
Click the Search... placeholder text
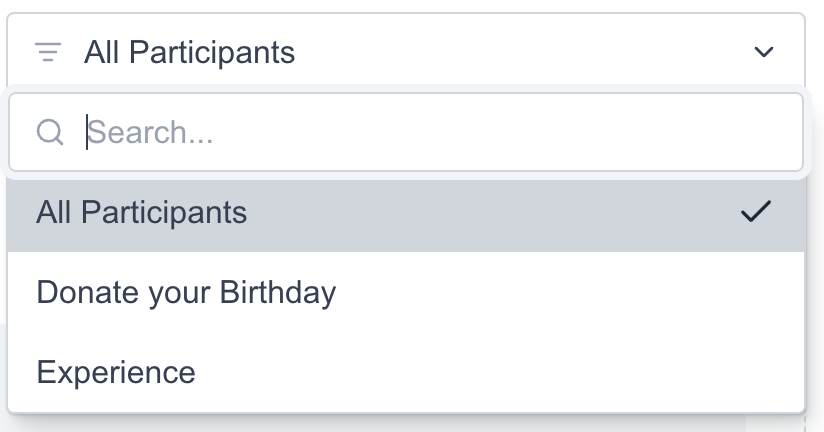tap(150, 132)
